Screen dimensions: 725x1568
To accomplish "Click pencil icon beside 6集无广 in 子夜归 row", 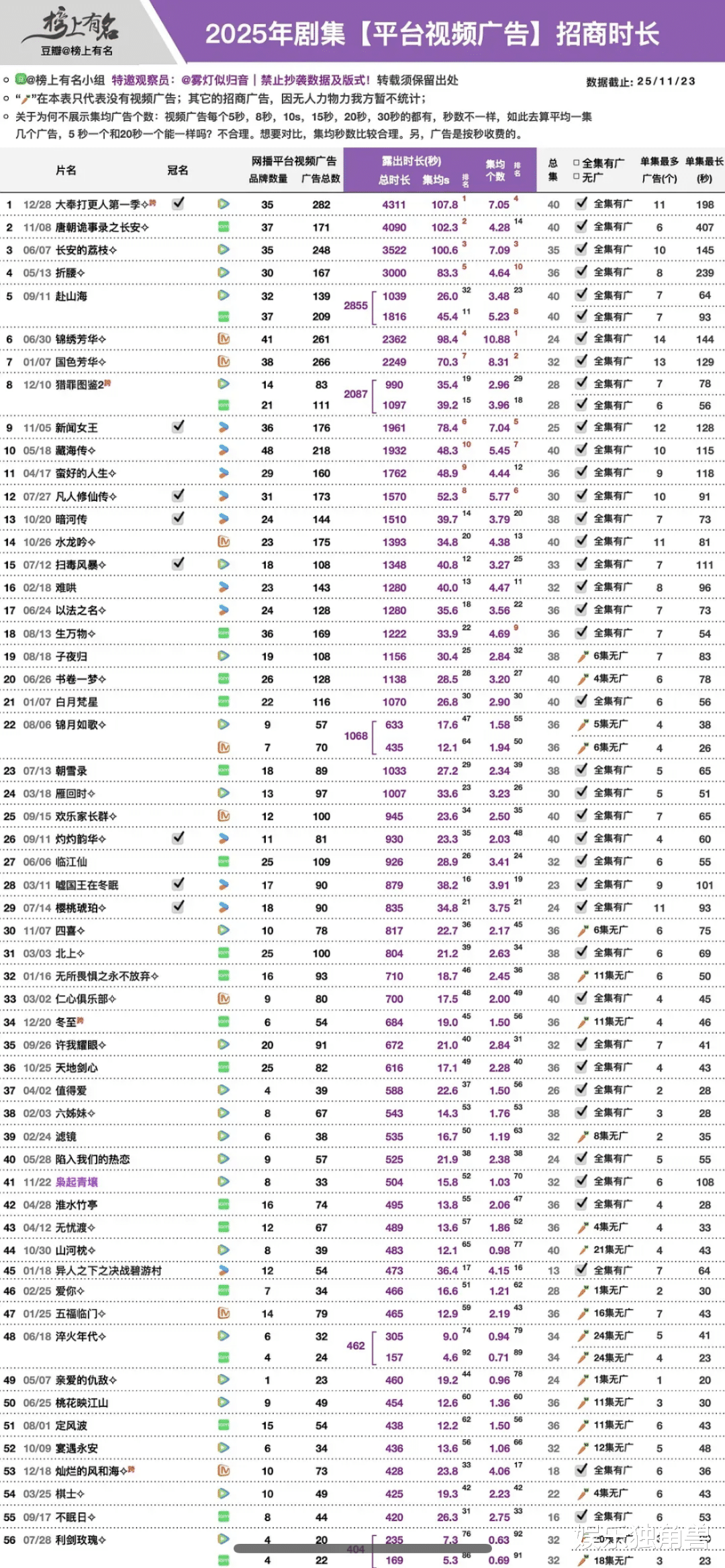I will click(x=582, y=656).
